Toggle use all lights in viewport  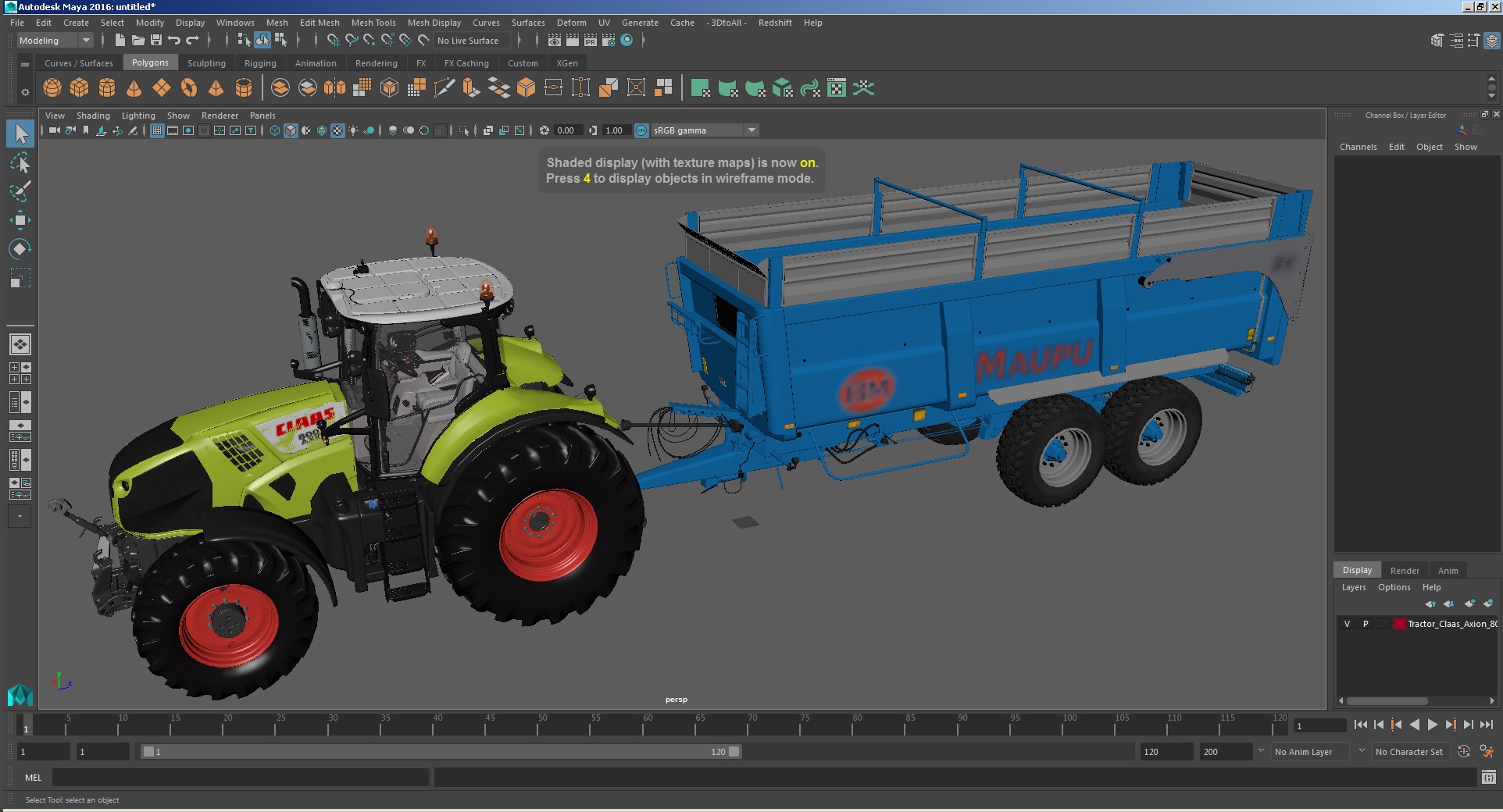click(353, 130)
